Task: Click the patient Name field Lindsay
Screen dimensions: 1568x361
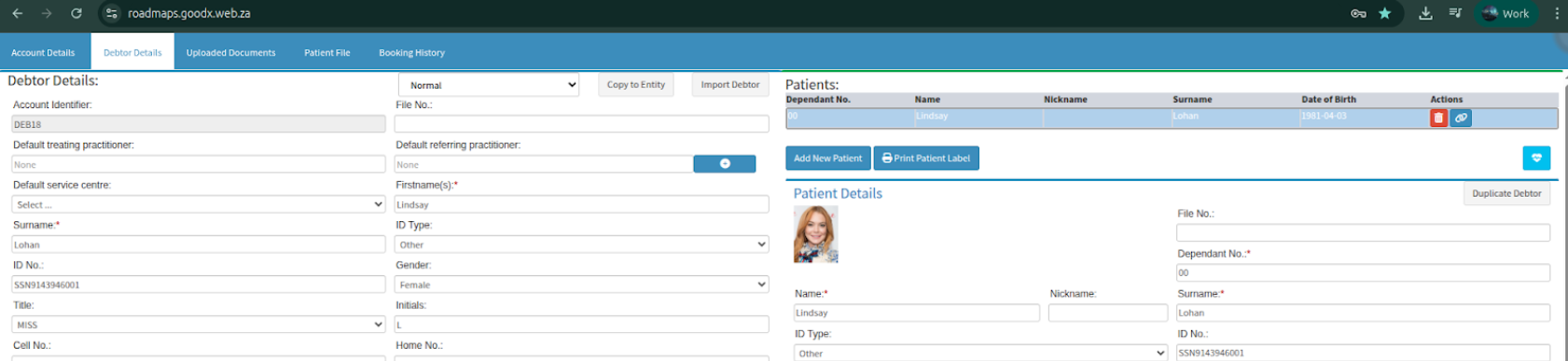Action: point(917,312)
